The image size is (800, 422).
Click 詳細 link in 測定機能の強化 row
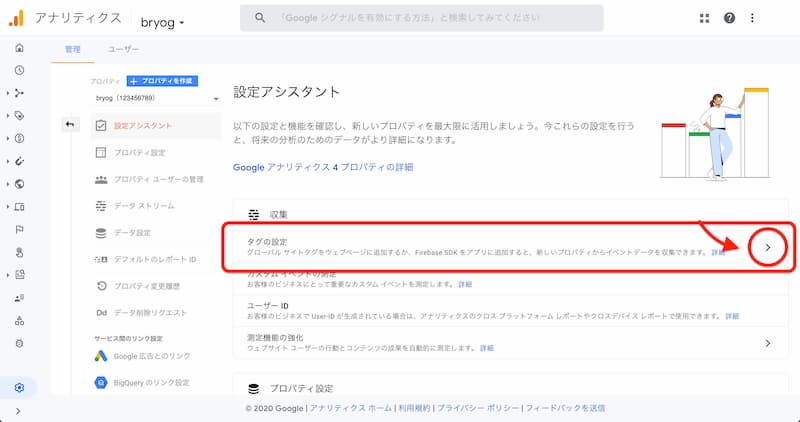[x=487, y=348]
